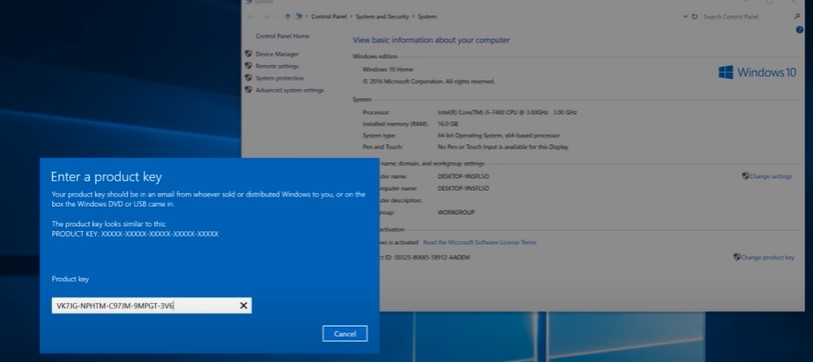Go back in the System window
The width and height of the screenshot is (813, 362).
(x=251, y=17)
